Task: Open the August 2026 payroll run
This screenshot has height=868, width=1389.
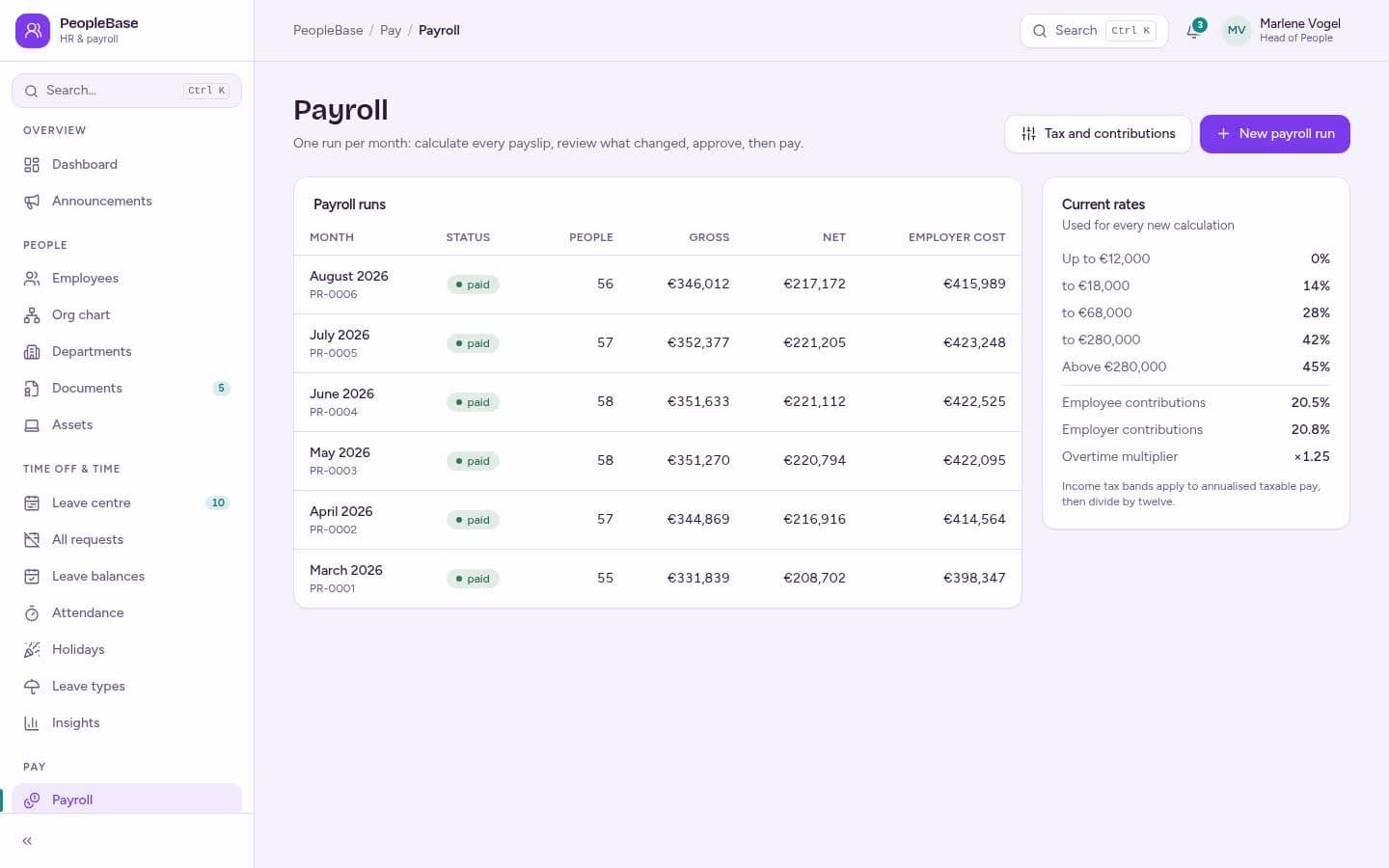Action: pos(657,285)
